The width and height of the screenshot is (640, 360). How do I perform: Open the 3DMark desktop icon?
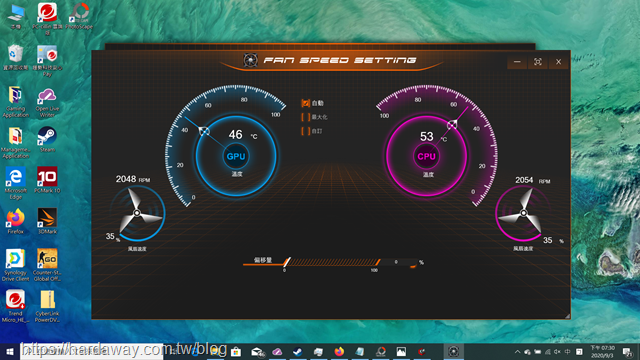tap(47, 221)
